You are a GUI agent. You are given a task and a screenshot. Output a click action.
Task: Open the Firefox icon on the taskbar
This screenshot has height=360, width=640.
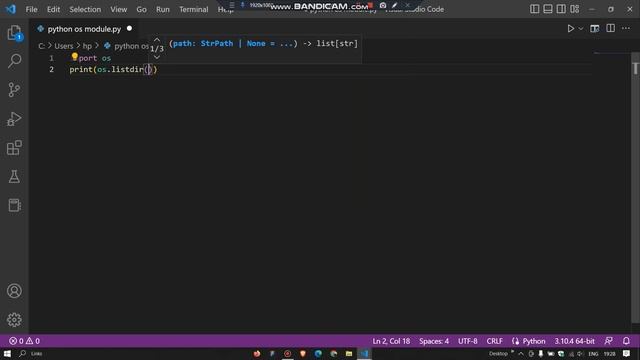pos(257,353)
